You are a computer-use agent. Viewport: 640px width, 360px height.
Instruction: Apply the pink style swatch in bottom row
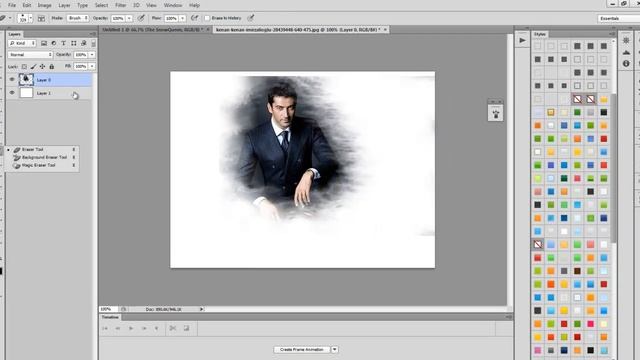pos(538,350)
